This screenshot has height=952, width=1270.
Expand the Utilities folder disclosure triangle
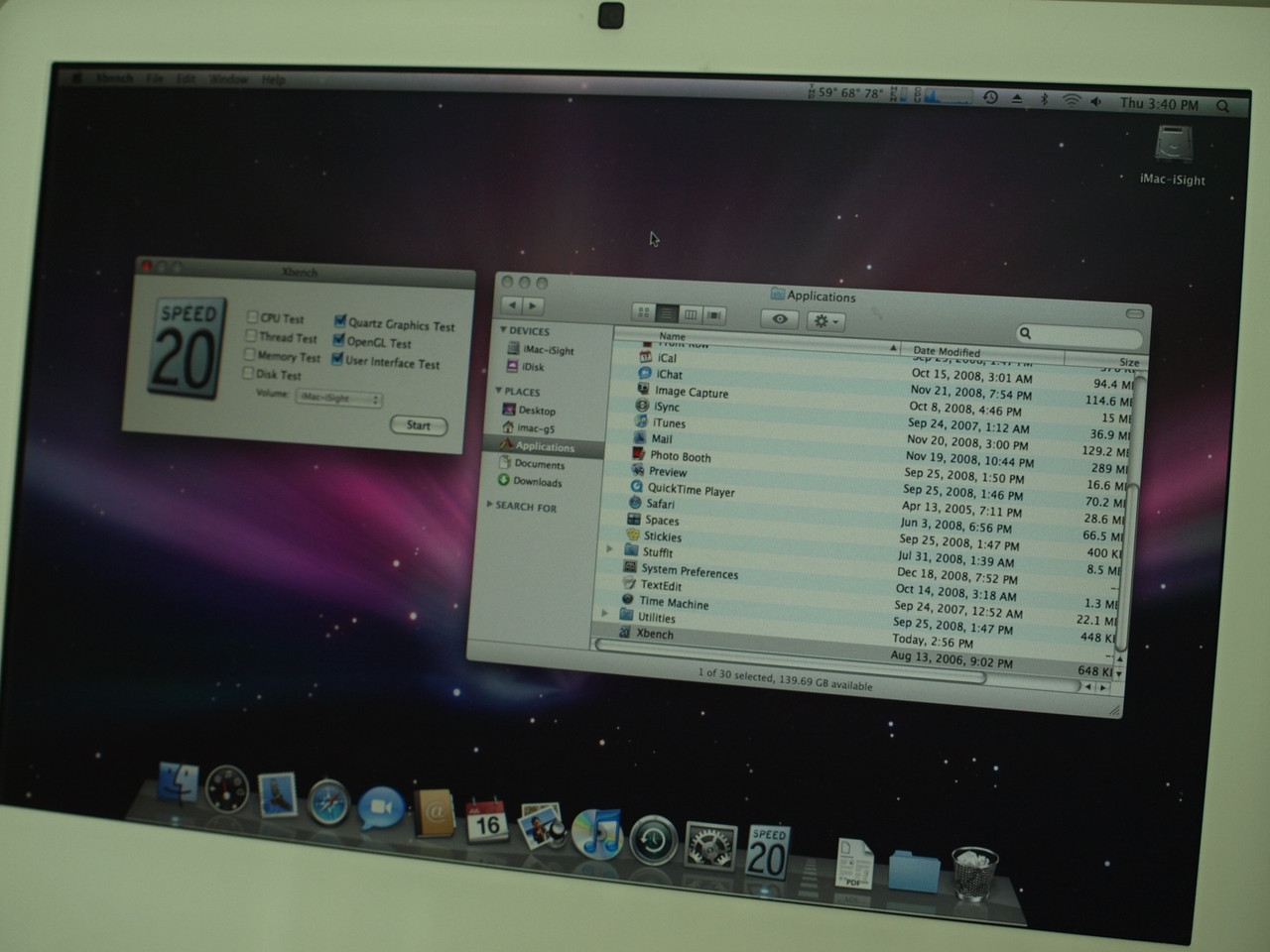605,614
